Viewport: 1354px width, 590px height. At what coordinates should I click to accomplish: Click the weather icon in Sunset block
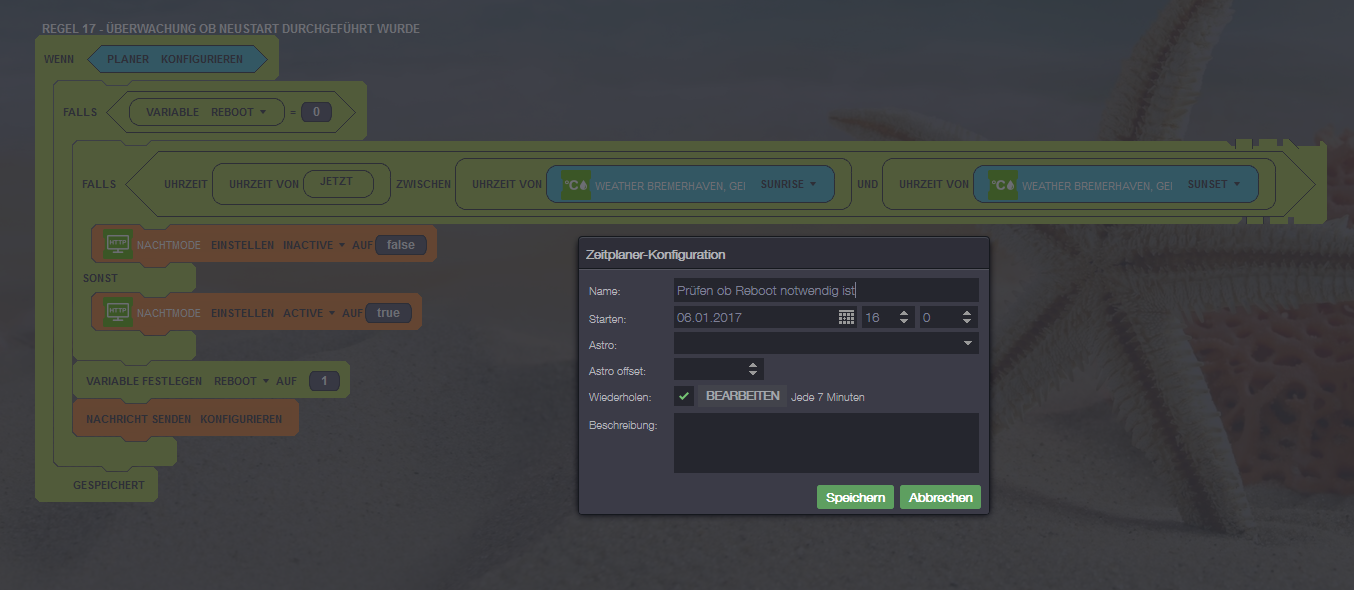[1002, 185]
